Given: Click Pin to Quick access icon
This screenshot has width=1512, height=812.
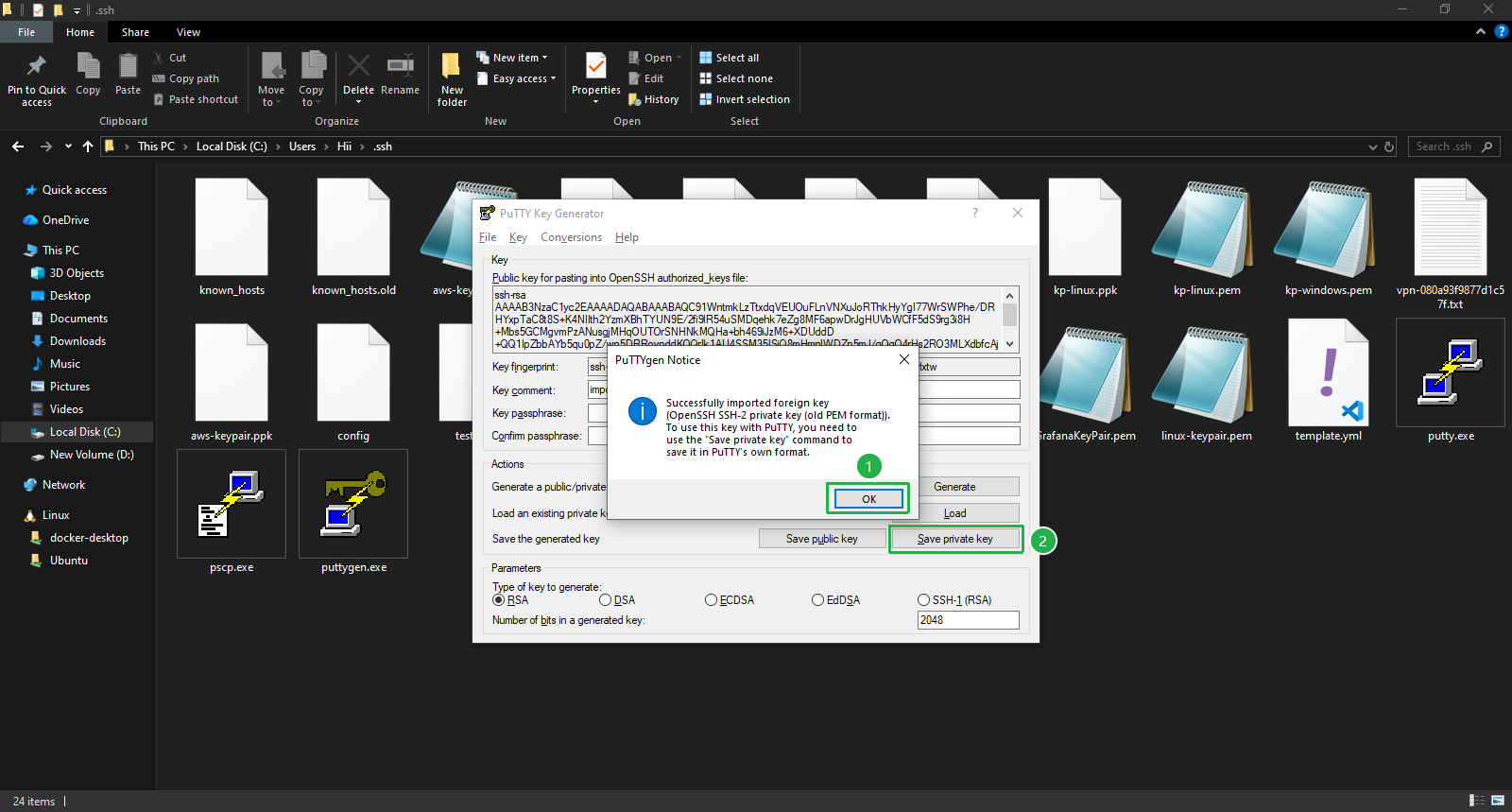Looking at the screenshot, I should (x=37, y=66).
